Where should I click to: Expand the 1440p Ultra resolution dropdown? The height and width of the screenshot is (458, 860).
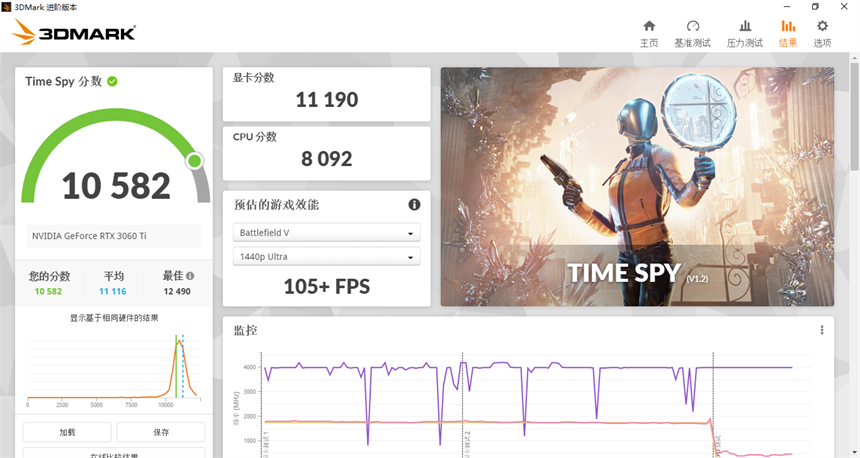coord(326,256)
